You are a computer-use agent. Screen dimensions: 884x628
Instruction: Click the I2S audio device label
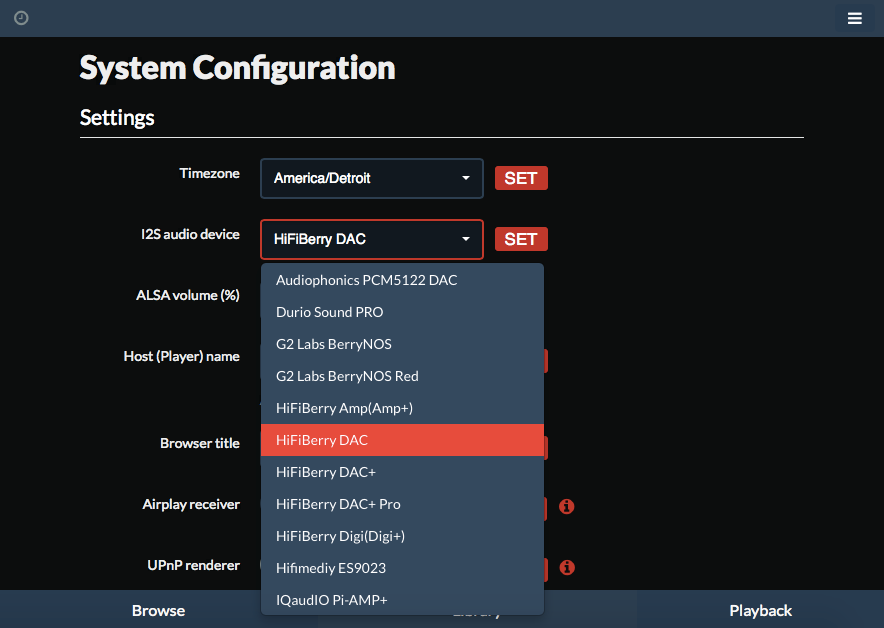tap(190, 235)
